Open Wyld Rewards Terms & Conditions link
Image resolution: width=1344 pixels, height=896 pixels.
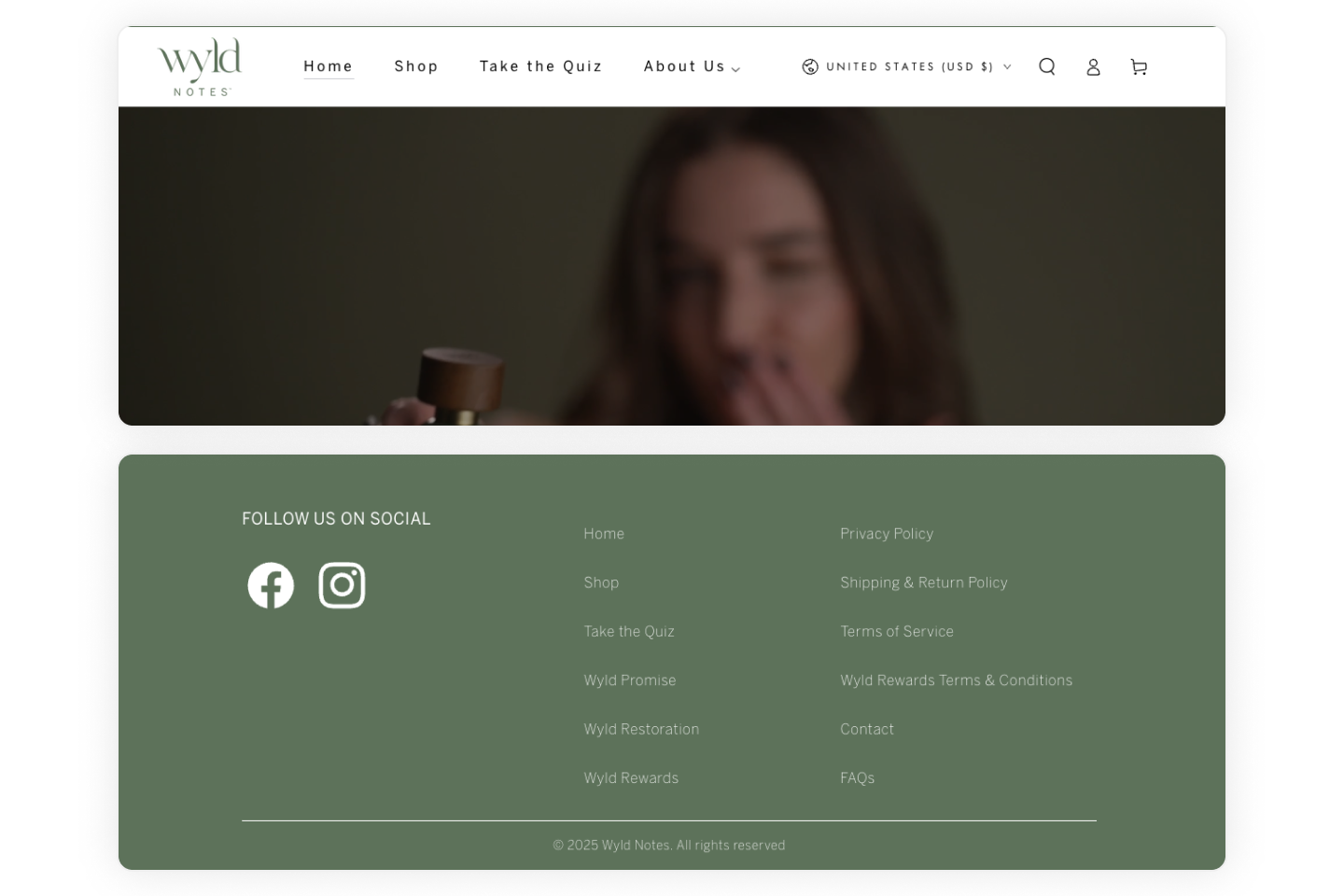(x=957, y=680)
